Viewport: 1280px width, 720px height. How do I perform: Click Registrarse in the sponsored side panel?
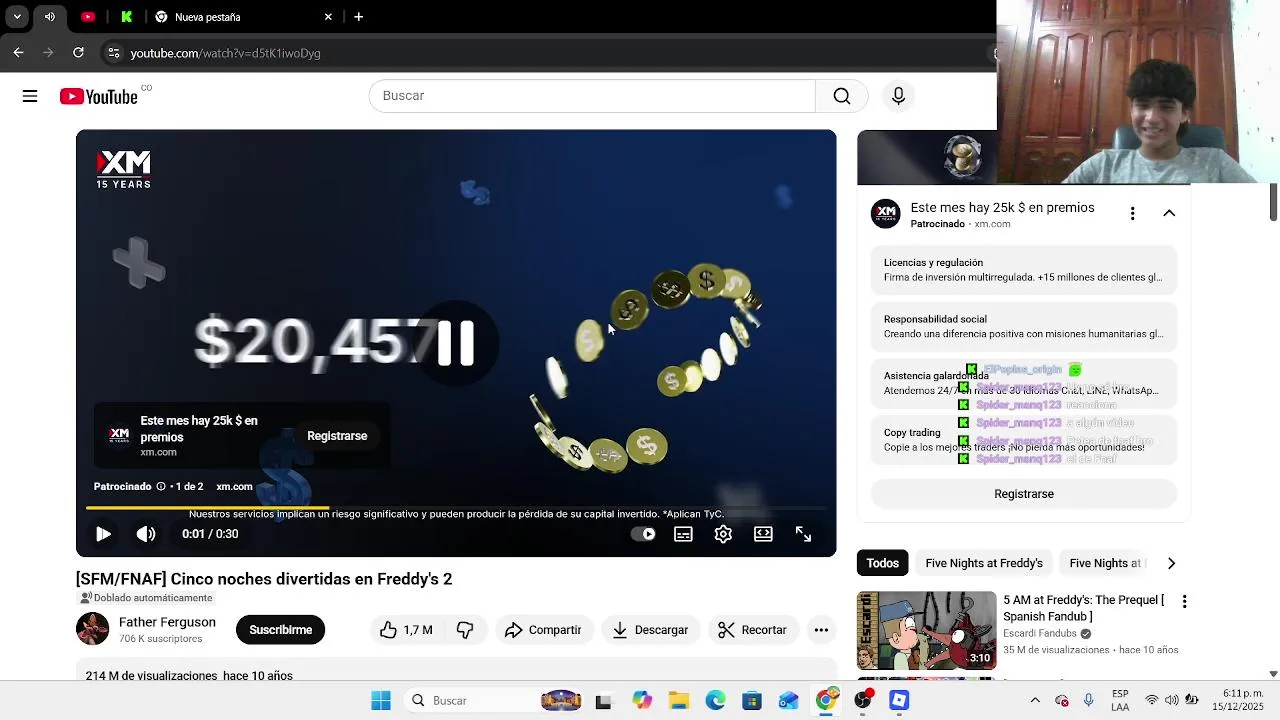(1024, 494)
